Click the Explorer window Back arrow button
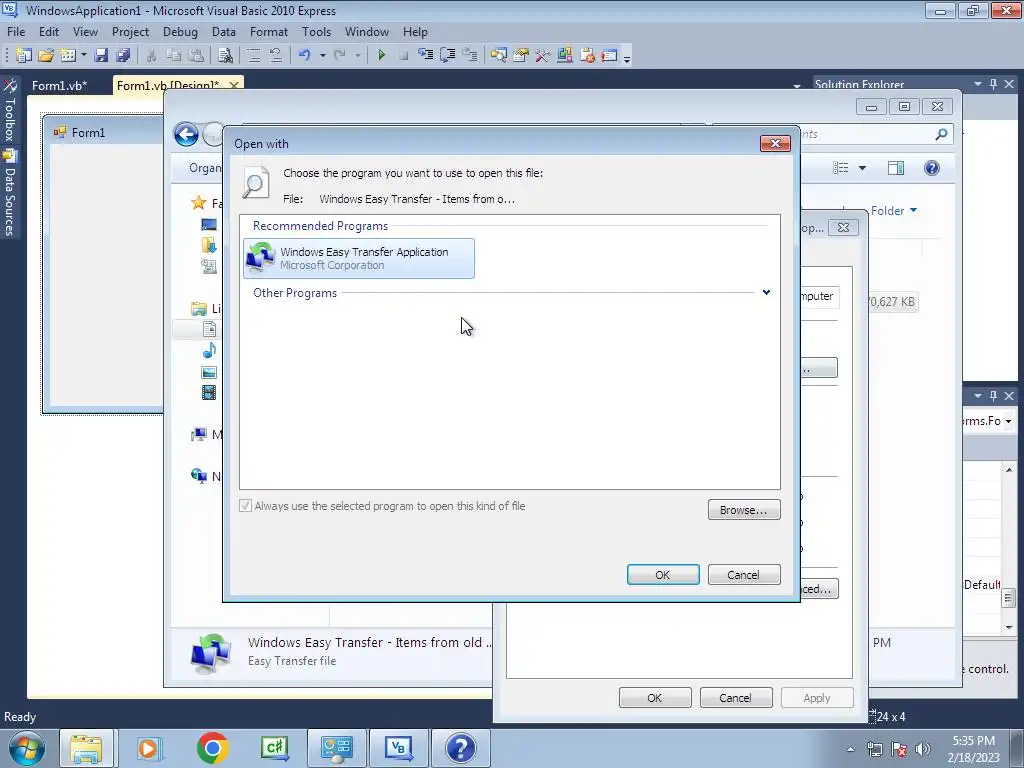 click(186, 135)
